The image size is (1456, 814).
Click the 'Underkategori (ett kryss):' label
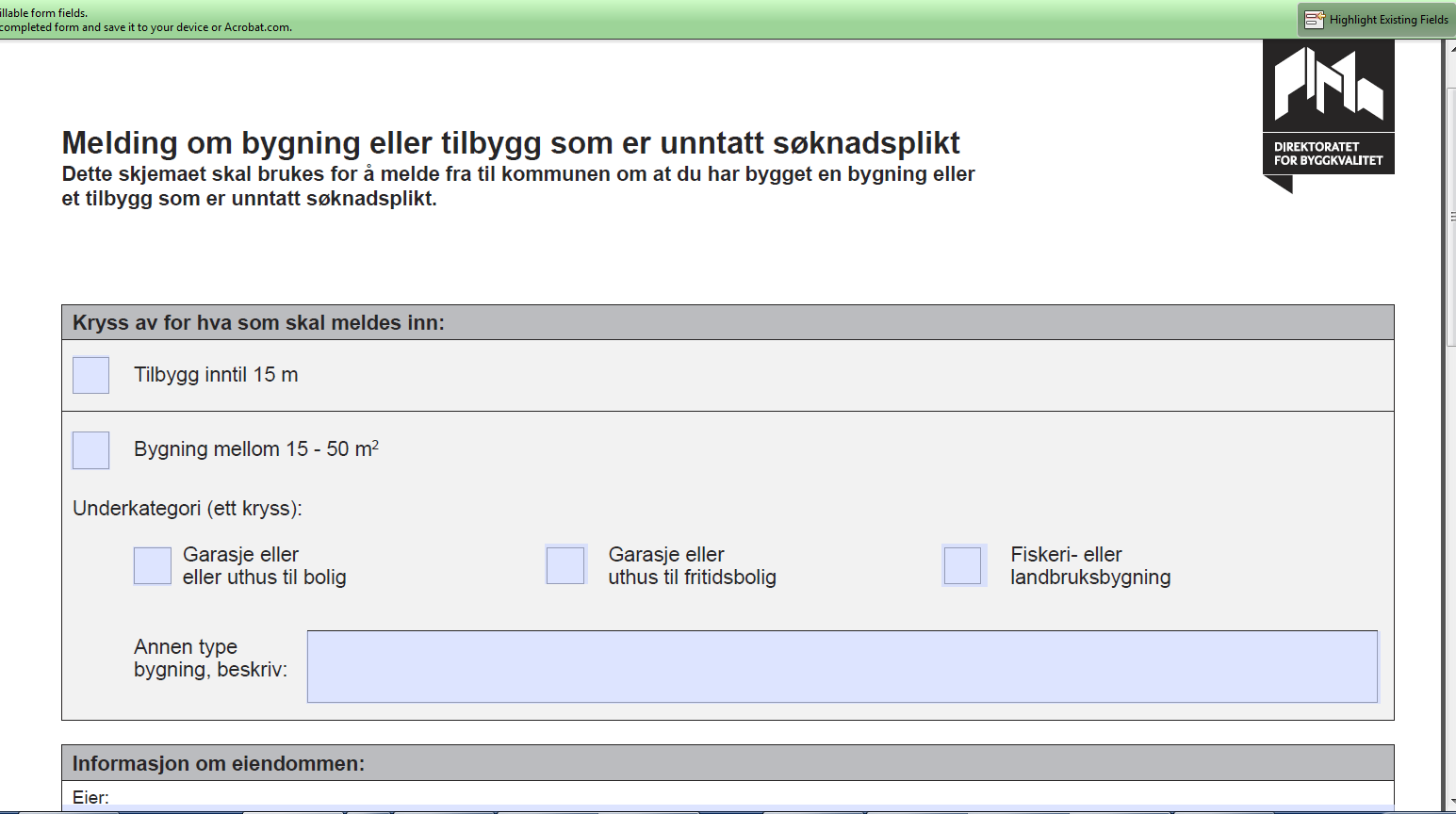click(188, 509)
